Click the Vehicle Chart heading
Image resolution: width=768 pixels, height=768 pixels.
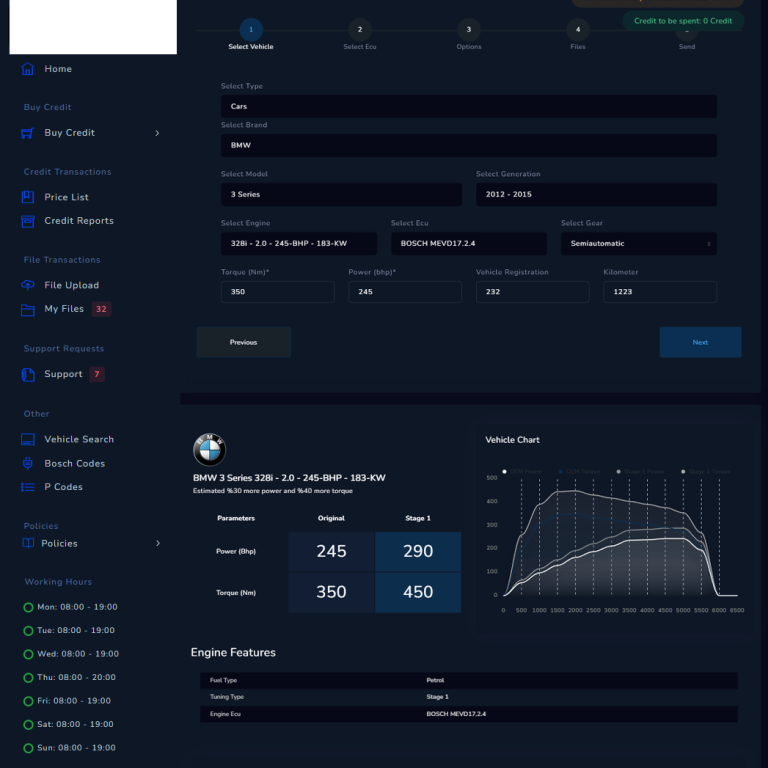(x=512, y=440)
